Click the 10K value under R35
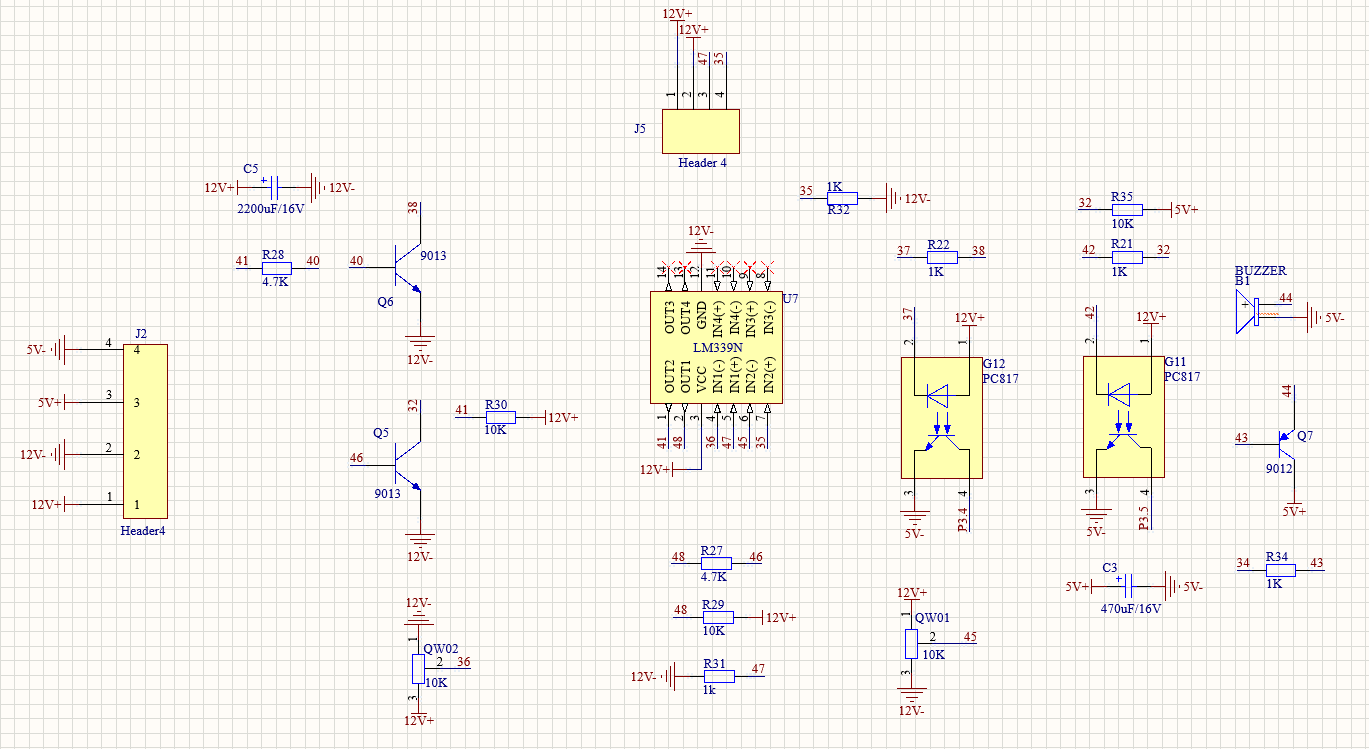This screenshot has height=749, width=1369. 1123,224
